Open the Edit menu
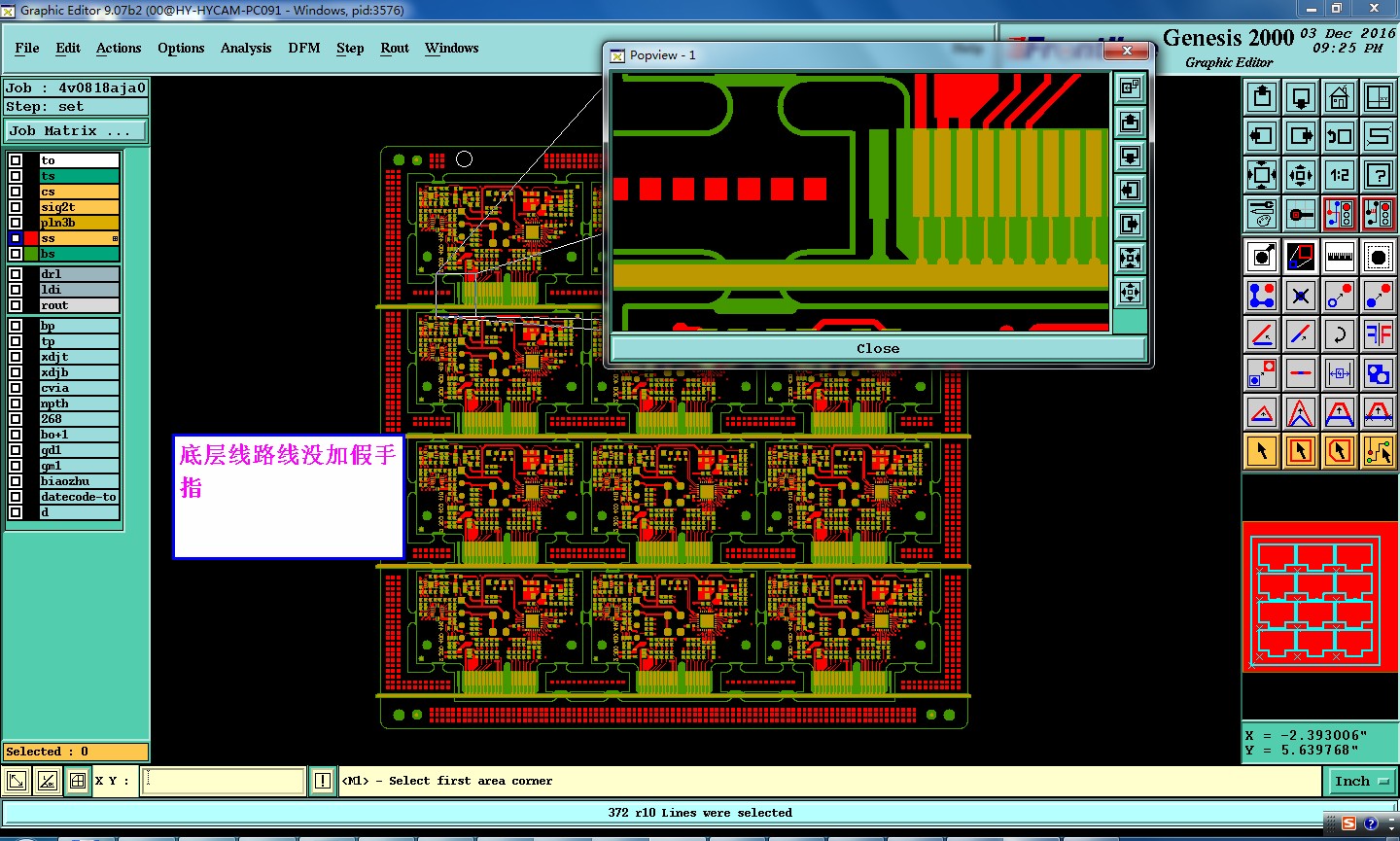 [68, 48]
